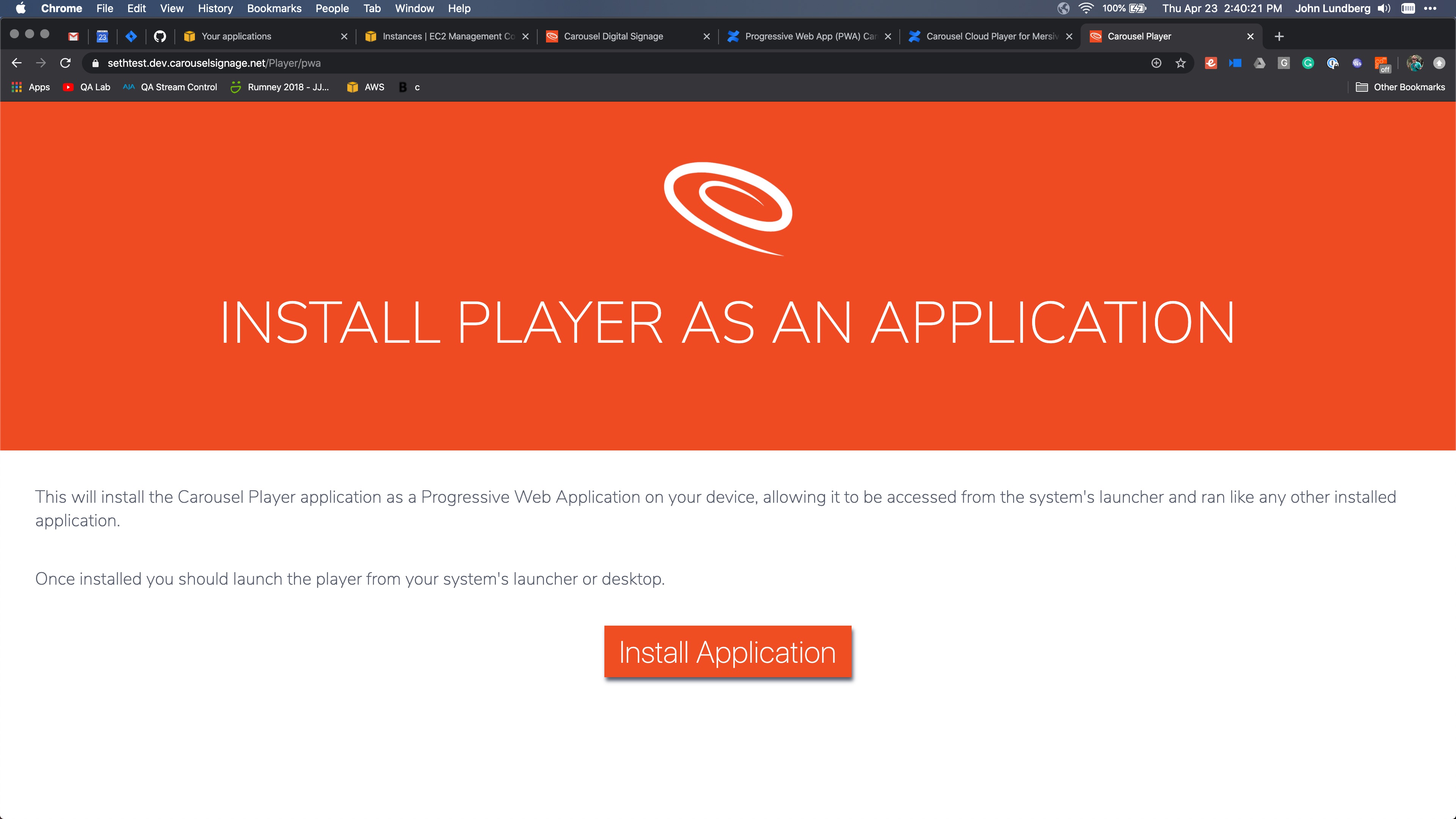The height and width of the screenshot is (819, 1456).
Task: Open the volume control in menu bar
Action: 1384,8
